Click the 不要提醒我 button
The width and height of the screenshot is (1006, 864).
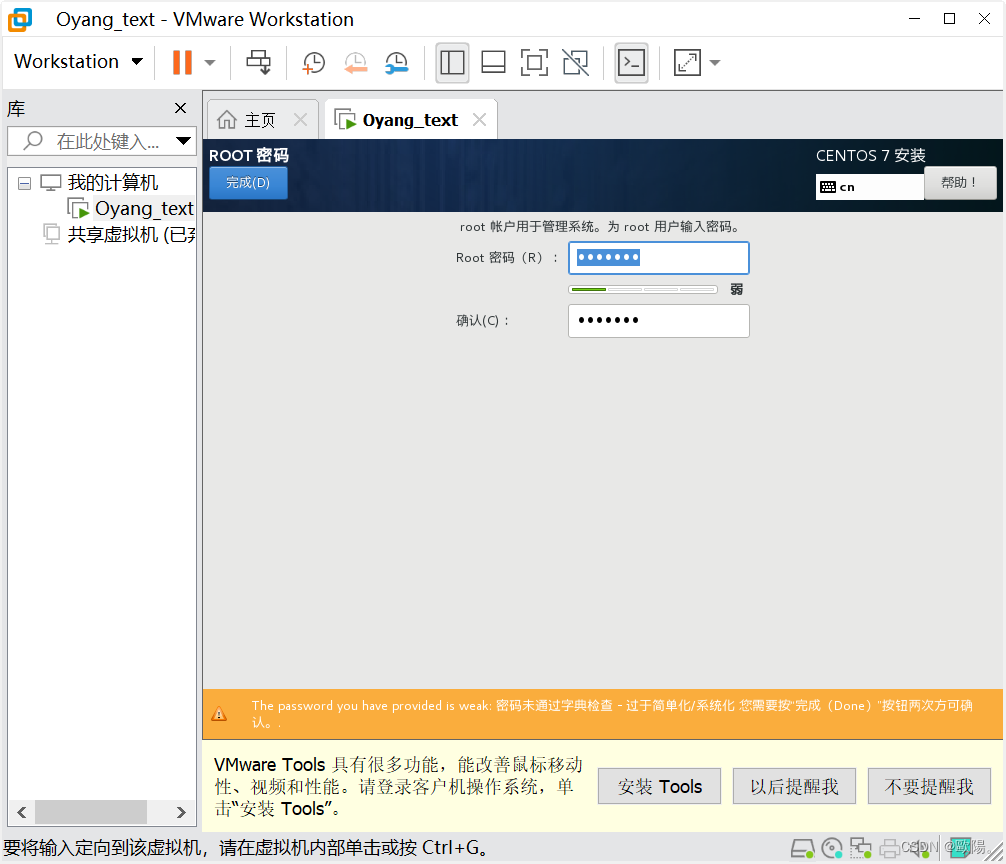click(929, 786)
